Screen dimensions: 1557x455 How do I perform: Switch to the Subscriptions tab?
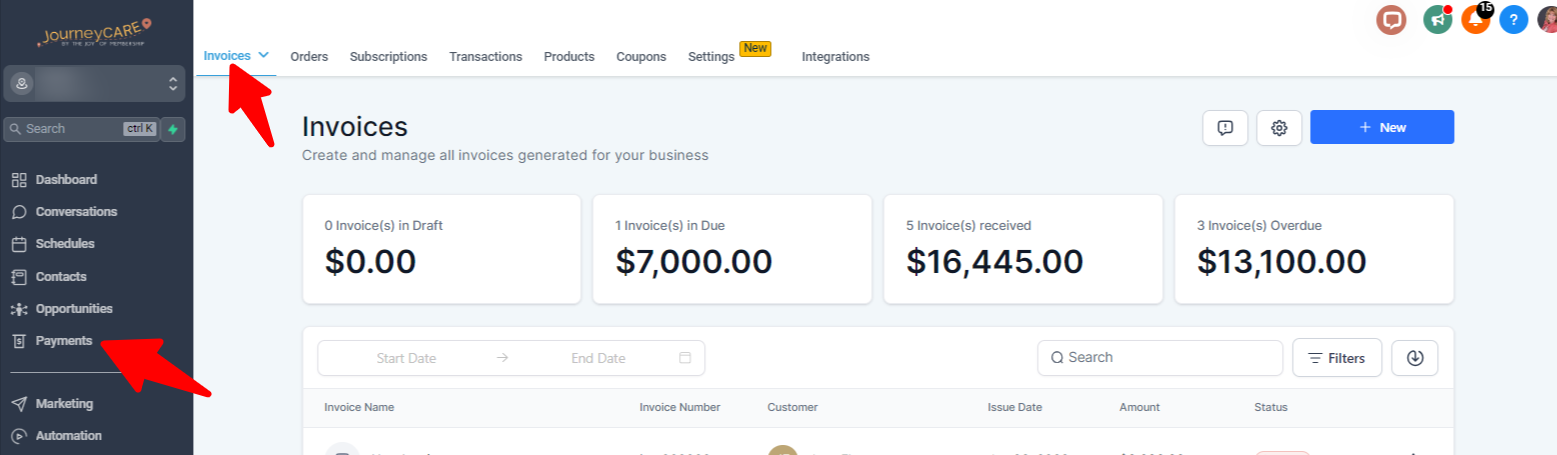click(x=388, y=57)
